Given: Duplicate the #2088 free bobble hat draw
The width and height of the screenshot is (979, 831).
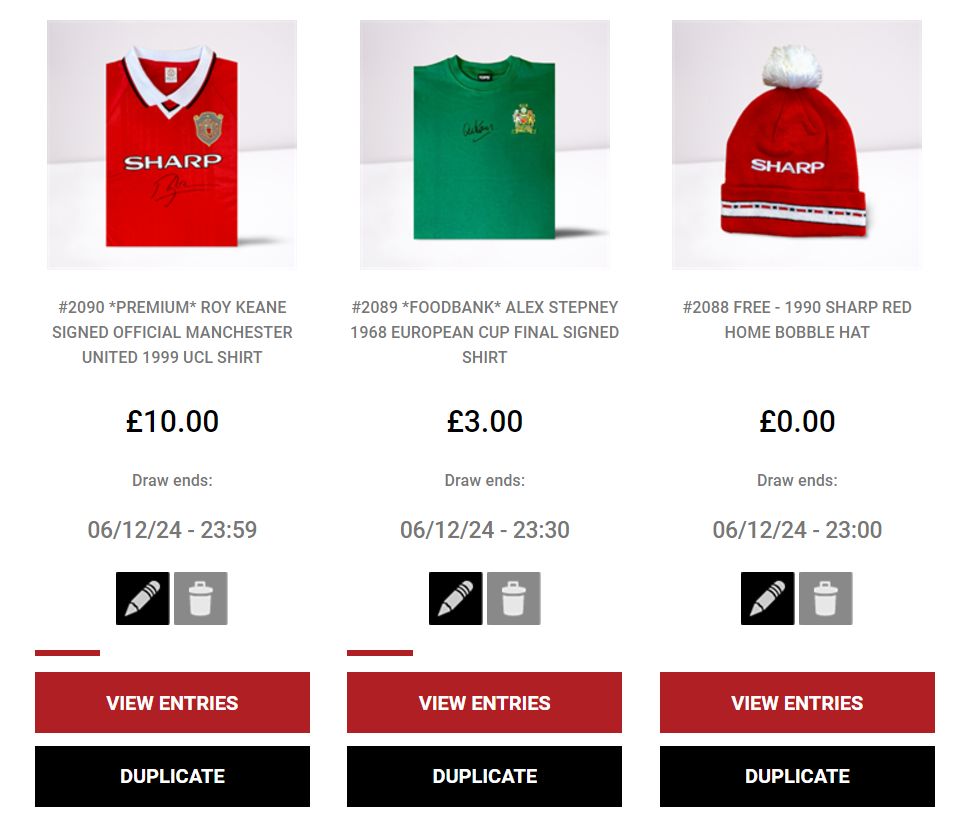Looking at the screenshot, I should (797, 776).
